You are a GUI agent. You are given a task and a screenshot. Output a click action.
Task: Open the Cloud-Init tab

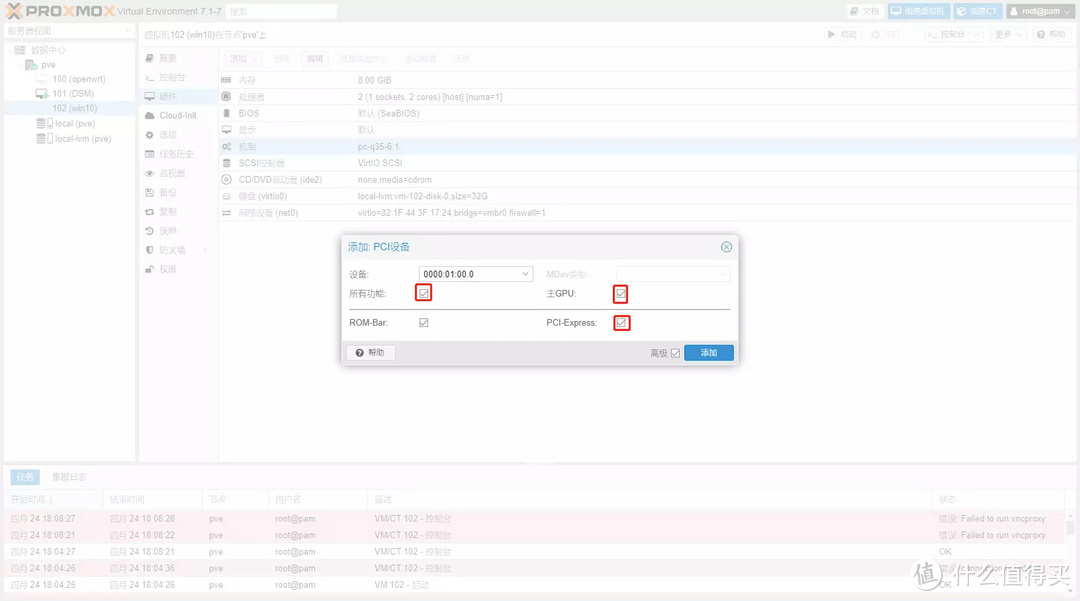[x=178, y=116]
